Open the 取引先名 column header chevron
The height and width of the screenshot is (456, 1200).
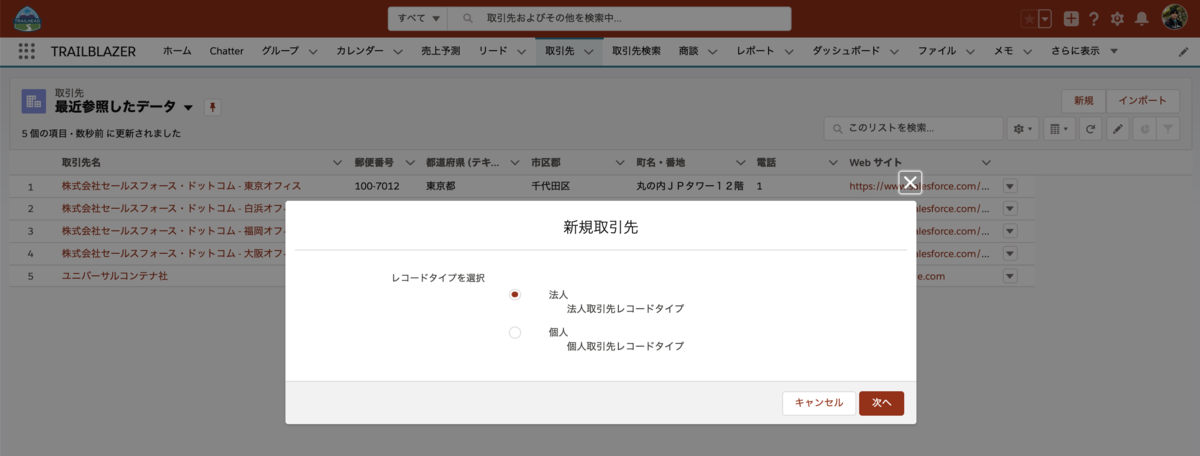(x=336, y=162)
